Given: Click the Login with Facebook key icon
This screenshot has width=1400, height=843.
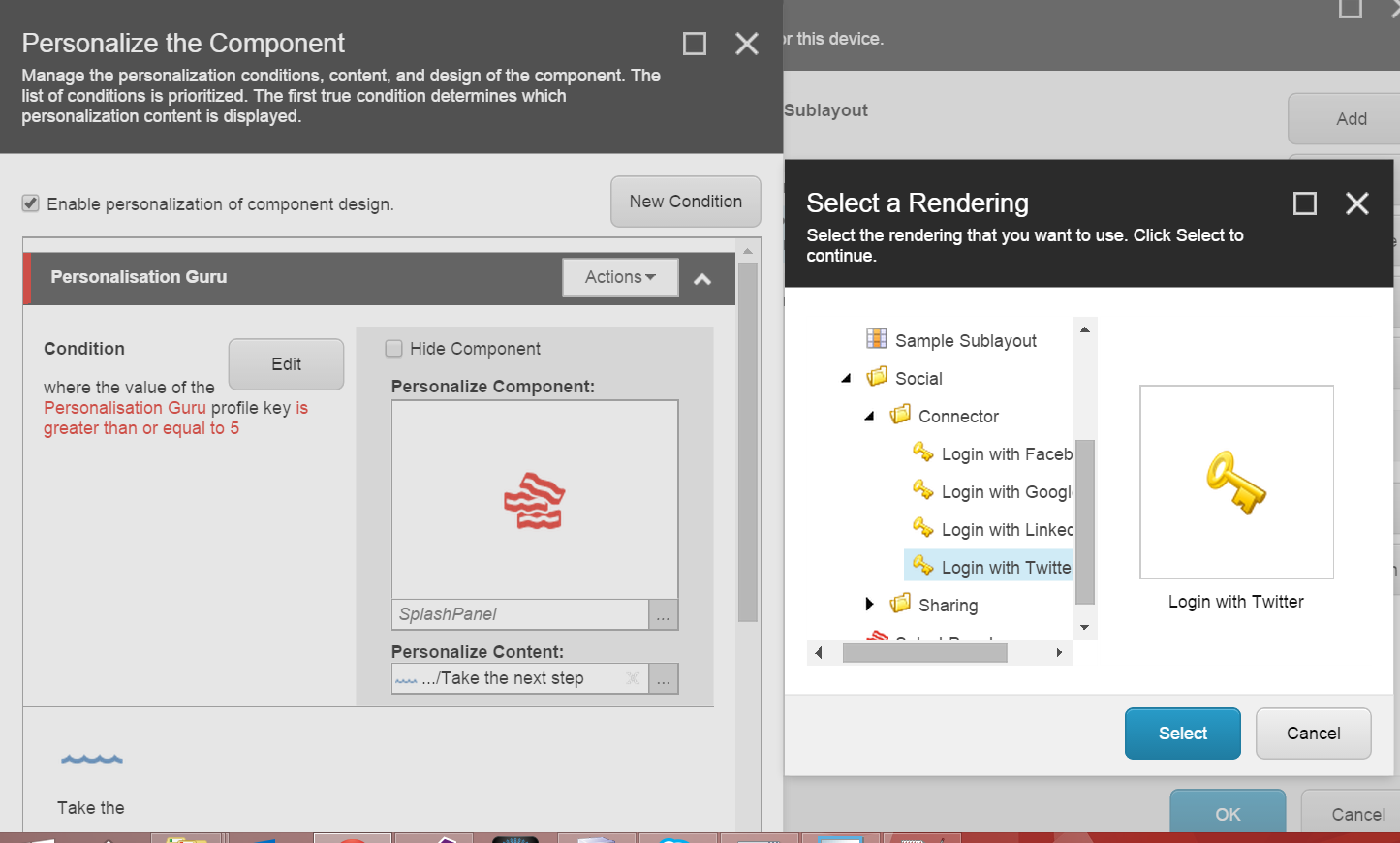Looking at the screenshot, I should point(922,453).
